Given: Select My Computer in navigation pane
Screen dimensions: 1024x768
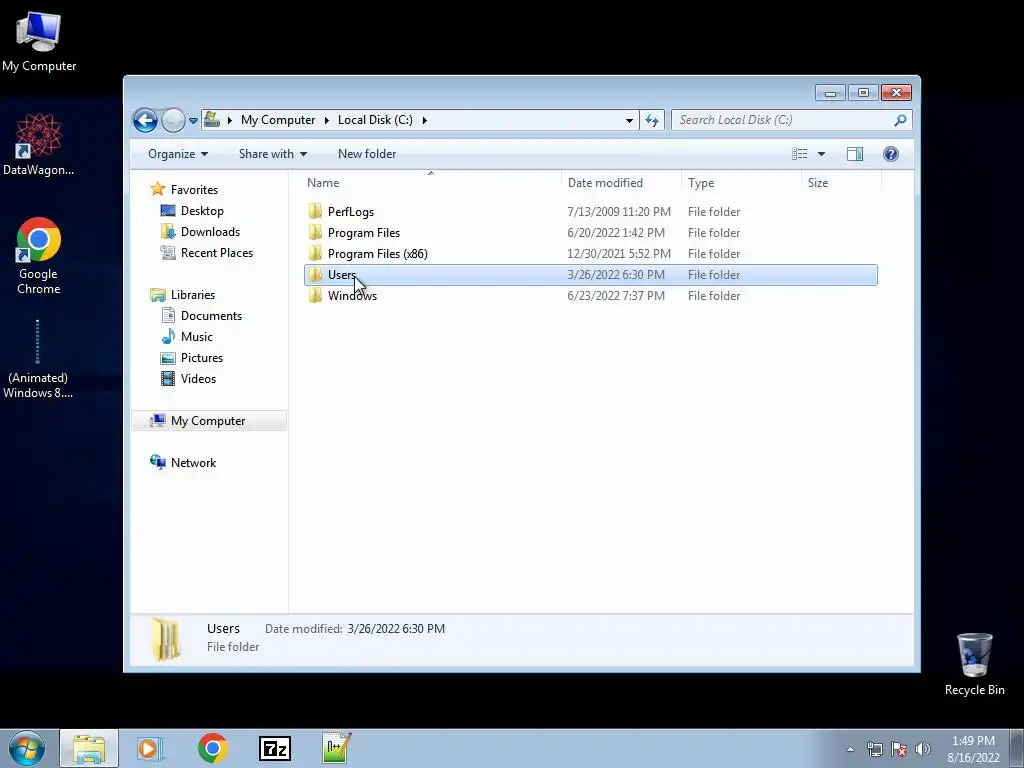Looking at the screenshot, I should pos(208,421).
